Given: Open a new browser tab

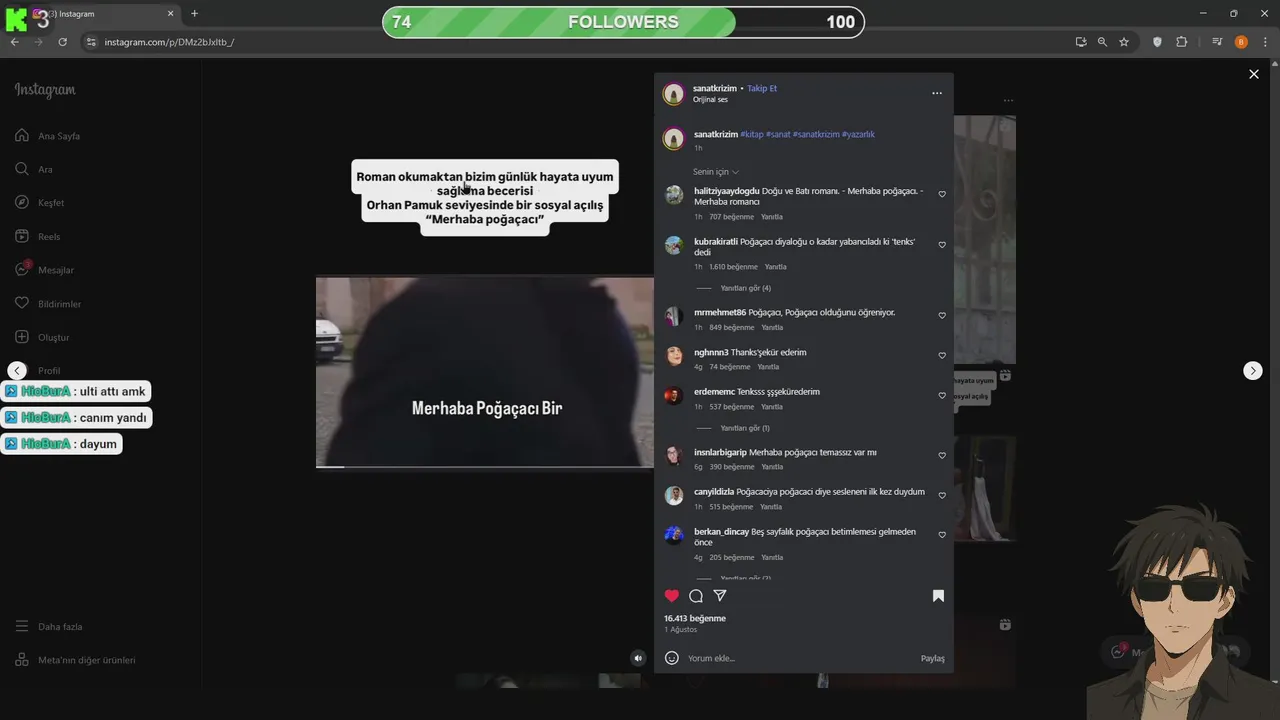Looking at the screenshot, I should (x=194, y=14).
